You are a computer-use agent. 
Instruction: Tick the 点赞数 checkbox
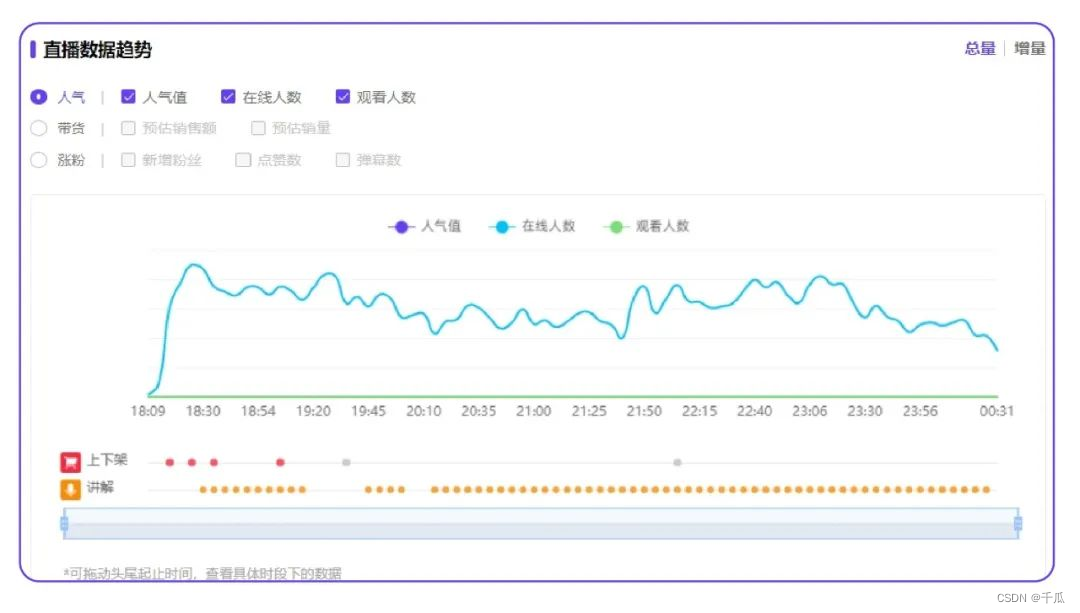point(242,160)
